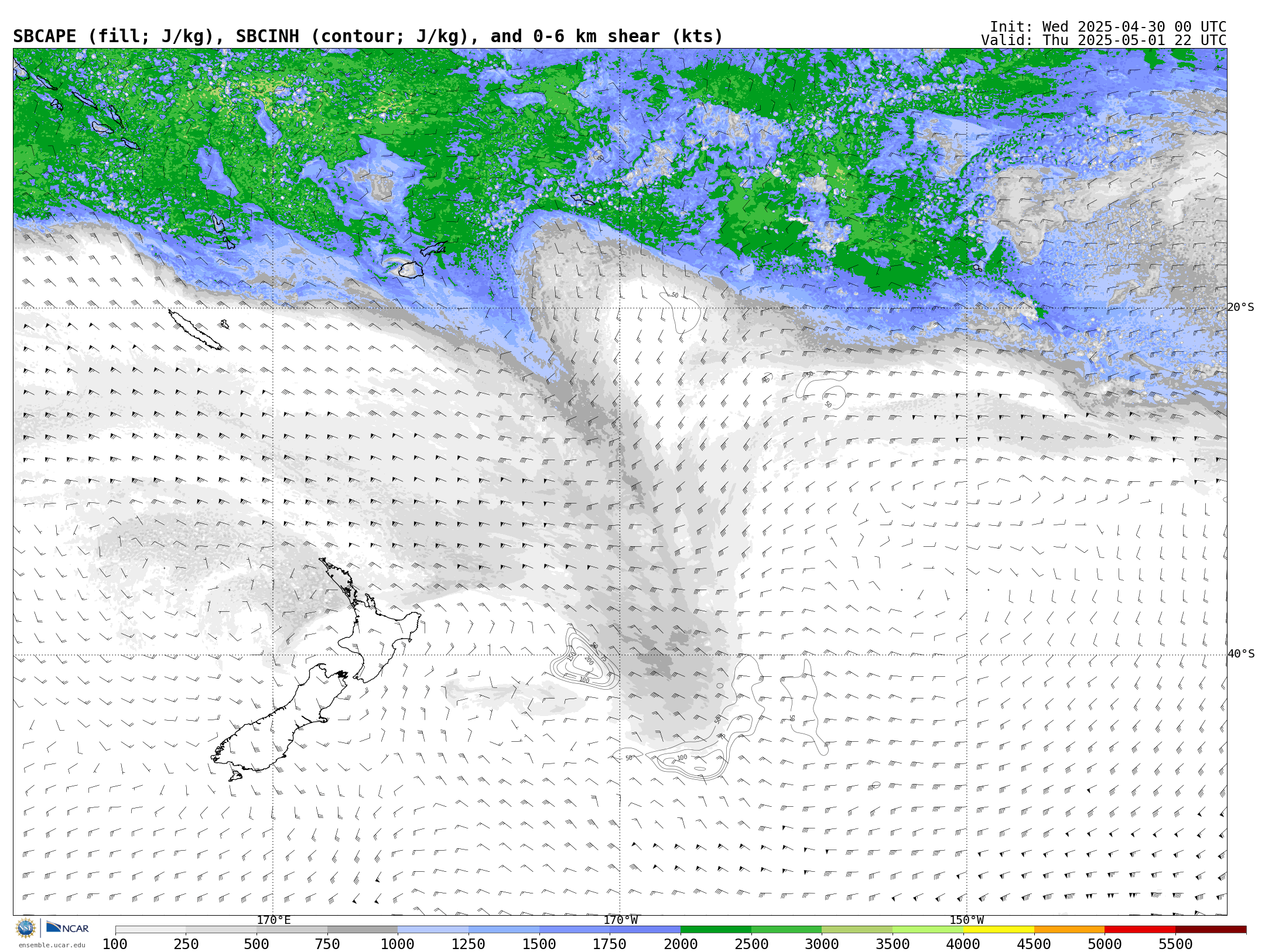Open the ensemble.ucar.edu link text

pos(52,945)
